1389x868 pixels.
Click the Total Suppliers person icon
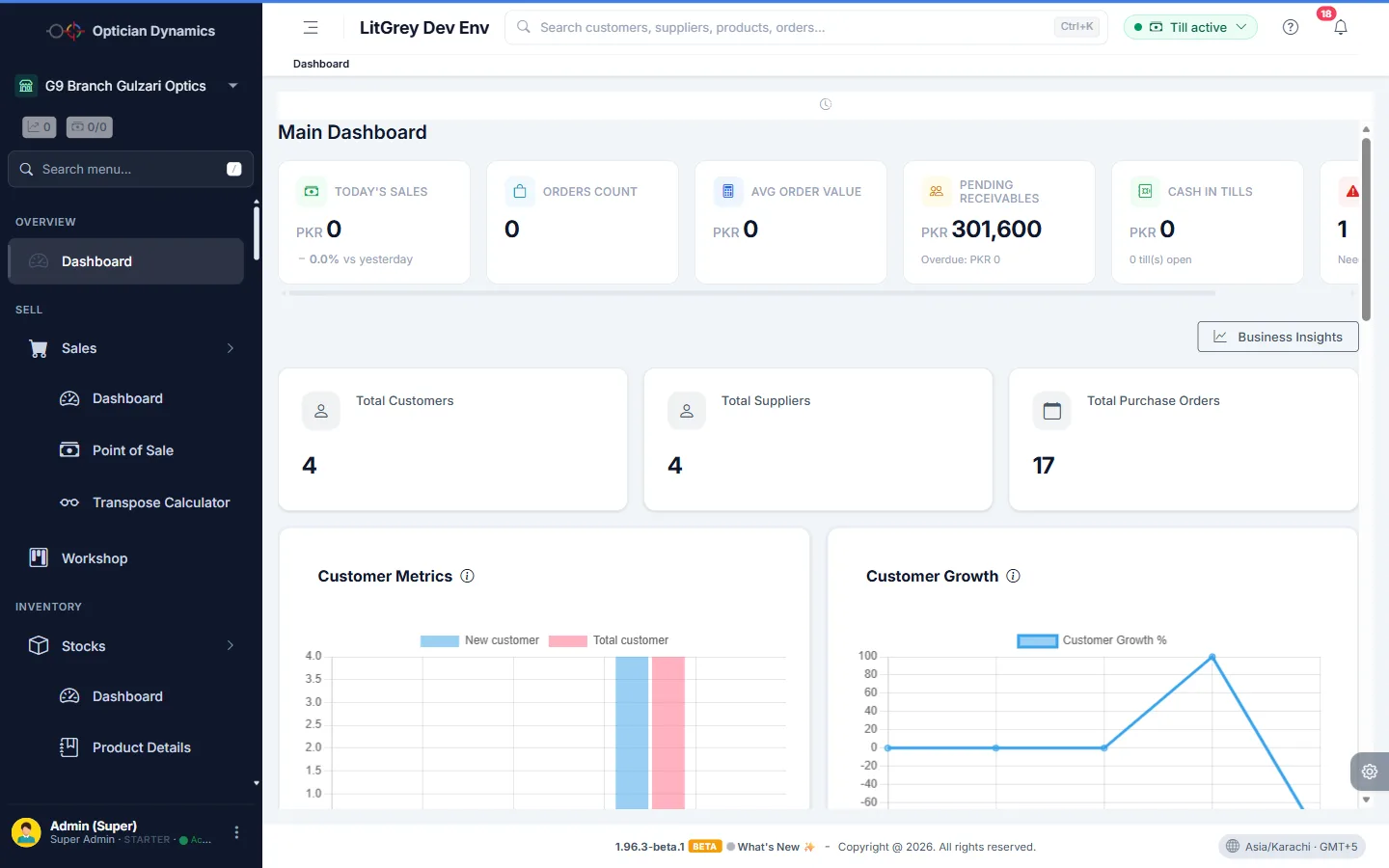[x=687, y=411]
